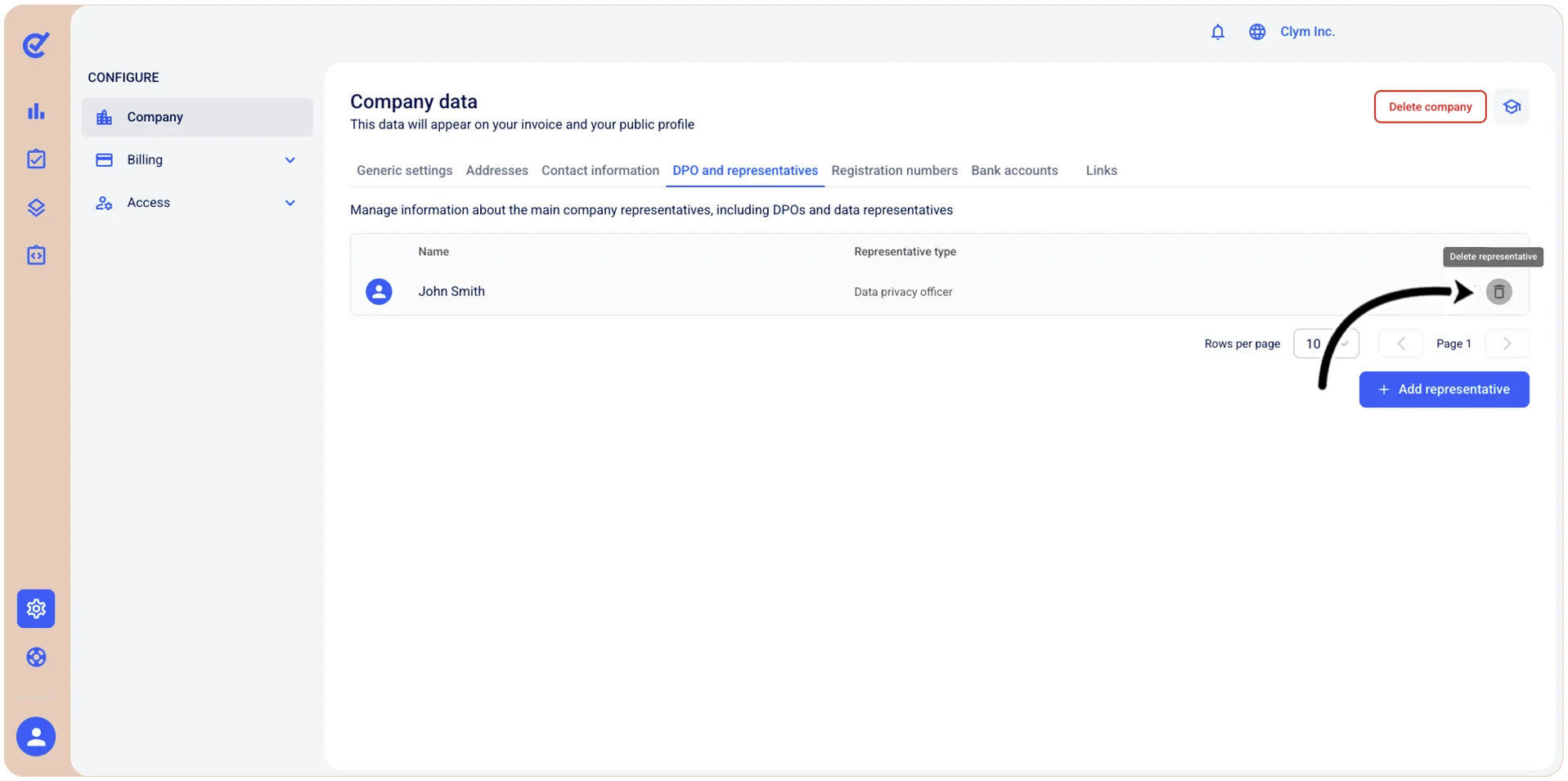Screen dimensions: 1568x781
Task: Open the graduation cap tutorial icon
Action: pyautogui.click(x=1512, y=107)
